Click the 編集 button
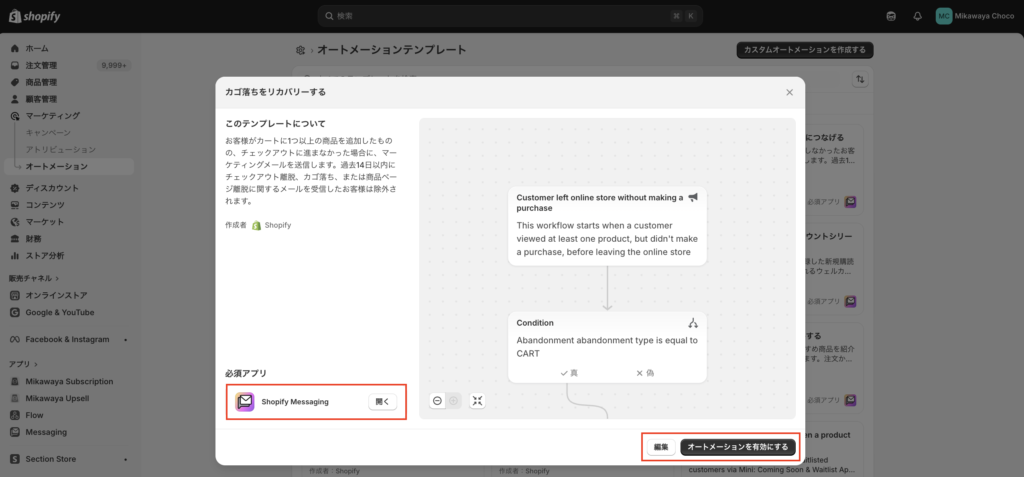Screen dimensions: 1024x477 [x=661, y=447]
